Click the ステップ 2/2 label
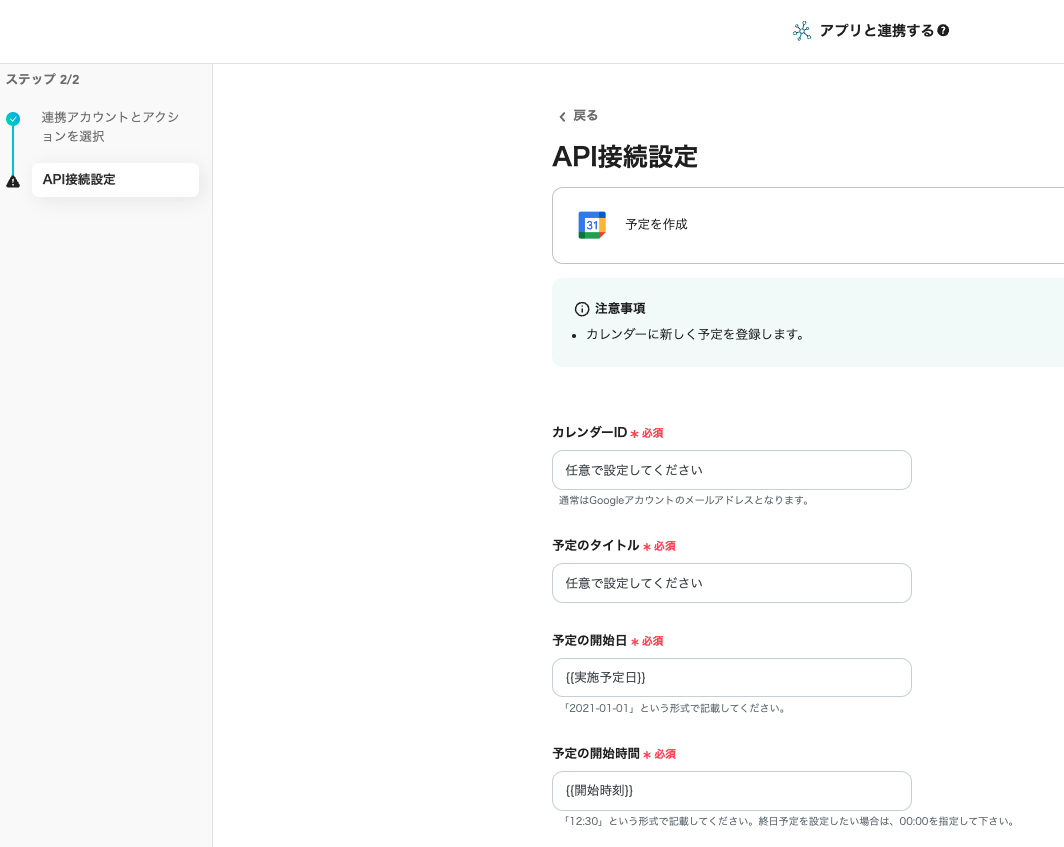Screen dimensions: 1064x847 pyautogui.click(x=42, y=79)
